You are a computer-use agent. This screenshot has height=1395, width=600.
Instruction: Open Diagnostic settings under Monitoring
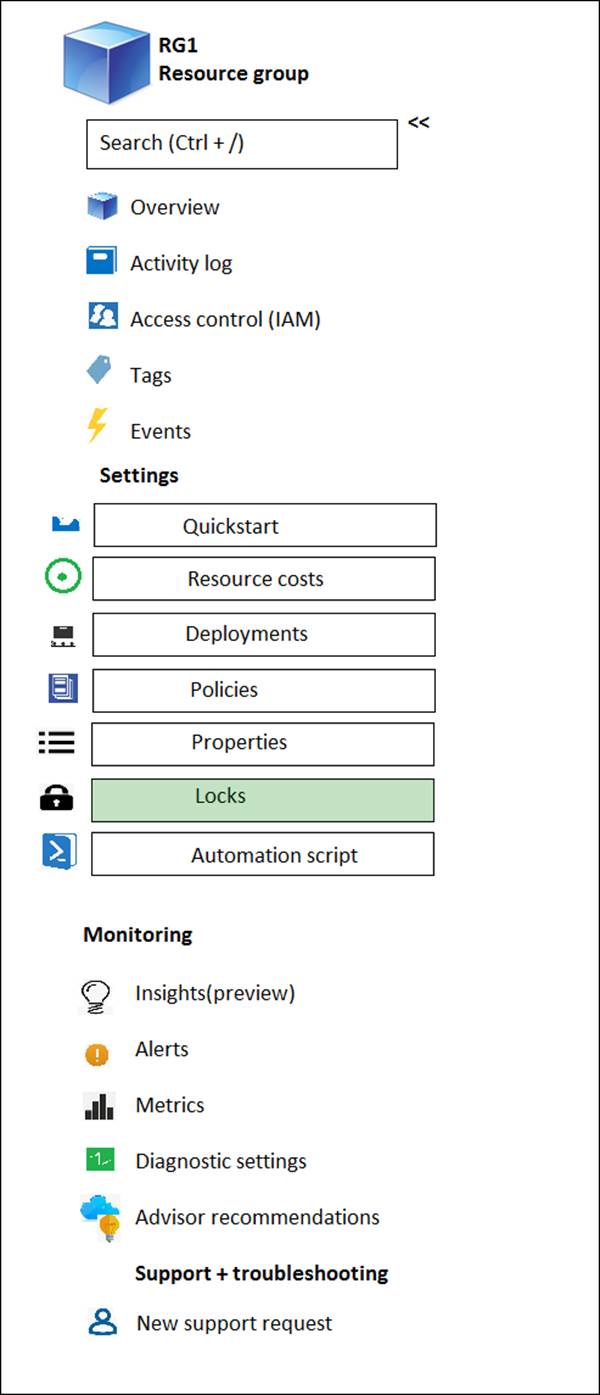click(220, 1161)
